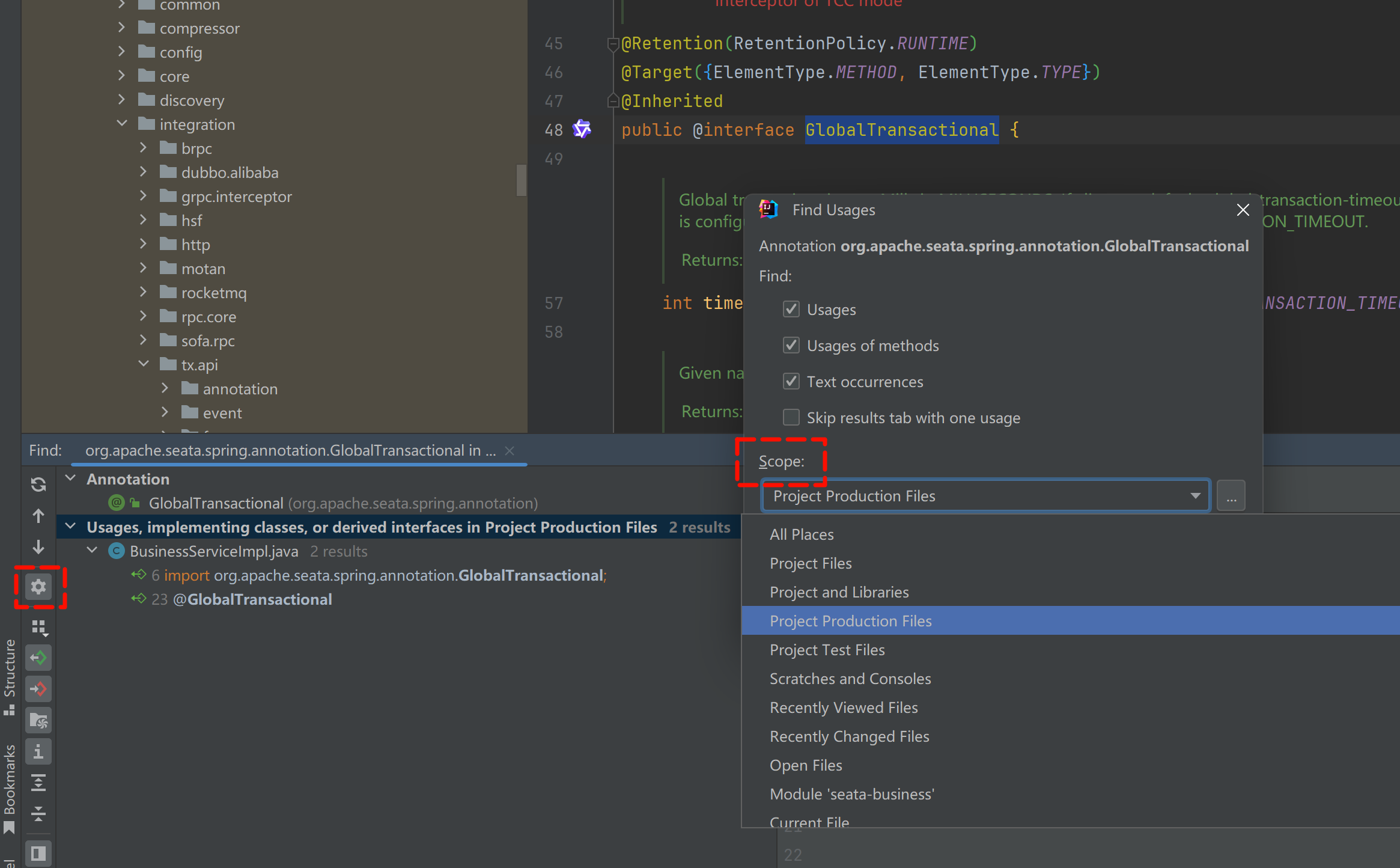Screen dimensions: 1400x868
Task: Click the Group By grid icon
Action: 38,626
